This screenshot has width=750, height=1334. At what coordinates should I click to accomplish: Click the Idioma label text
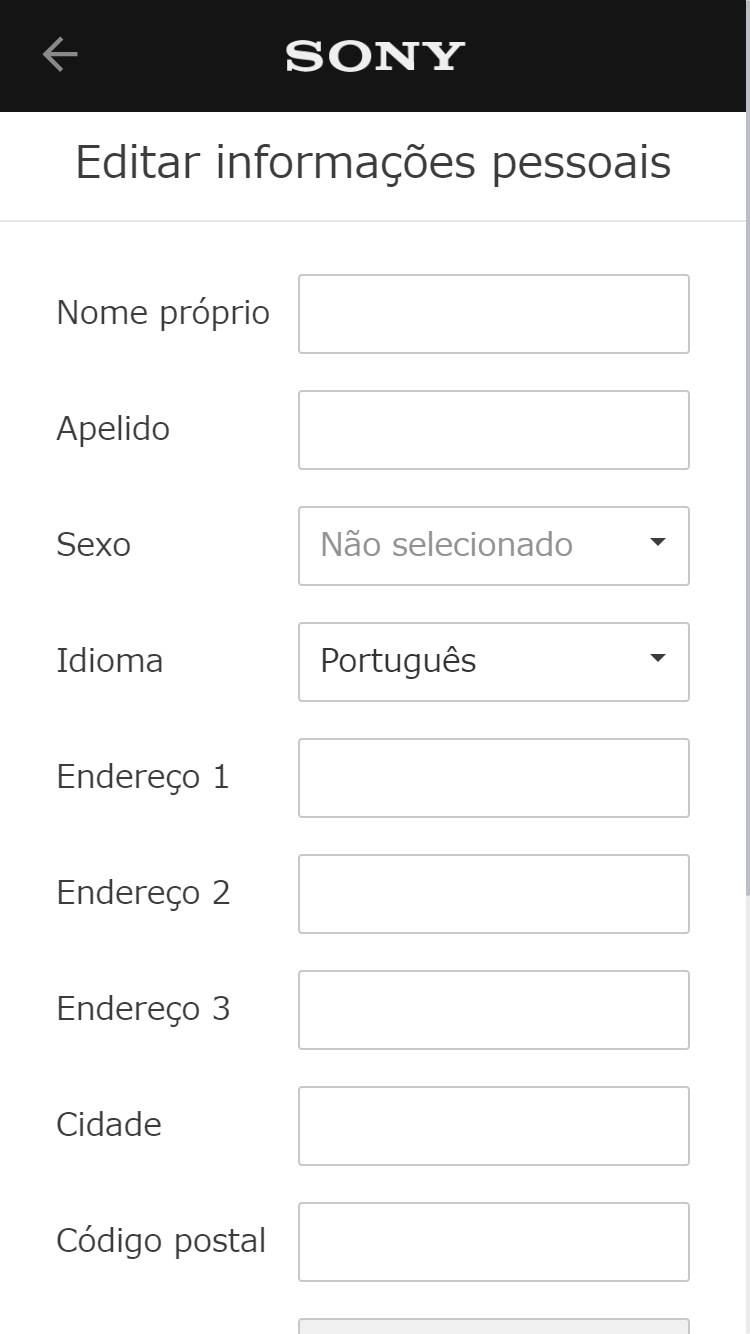point(110,661)
